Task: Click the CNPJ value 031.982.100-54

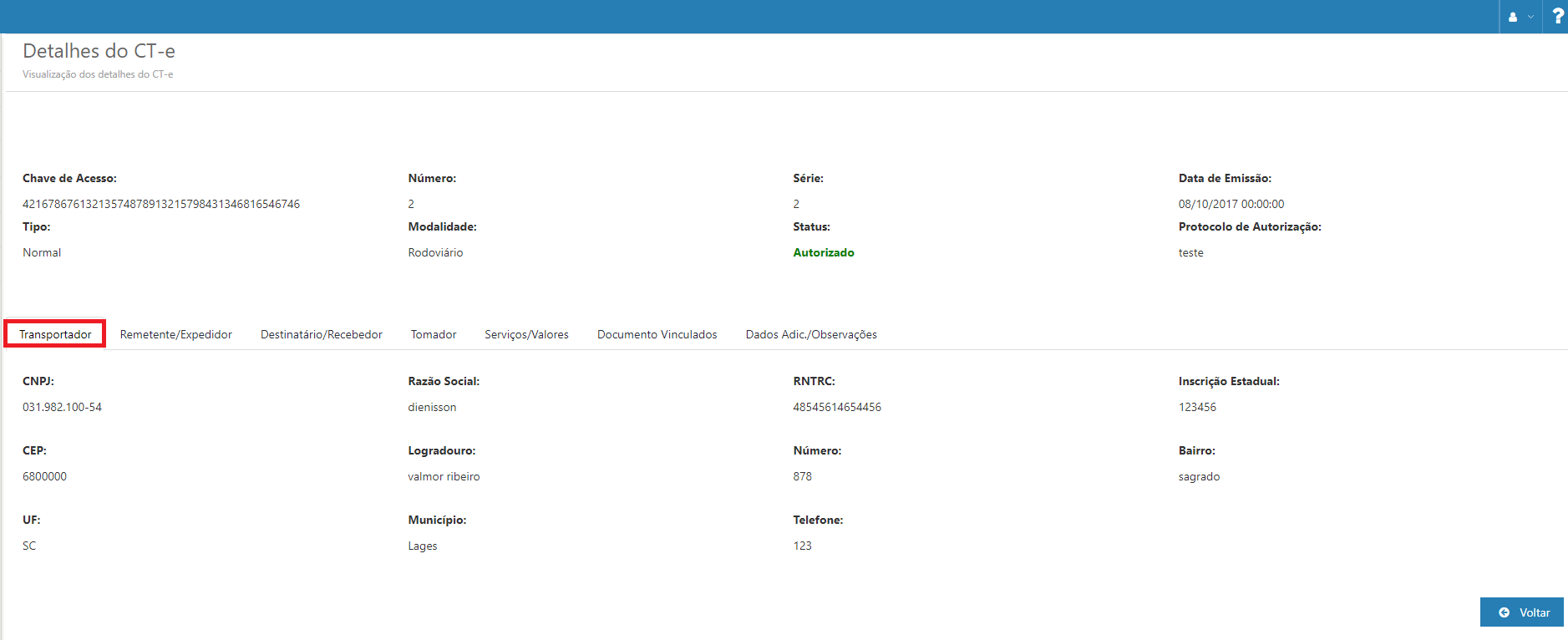Action: (x=62, y=407)
